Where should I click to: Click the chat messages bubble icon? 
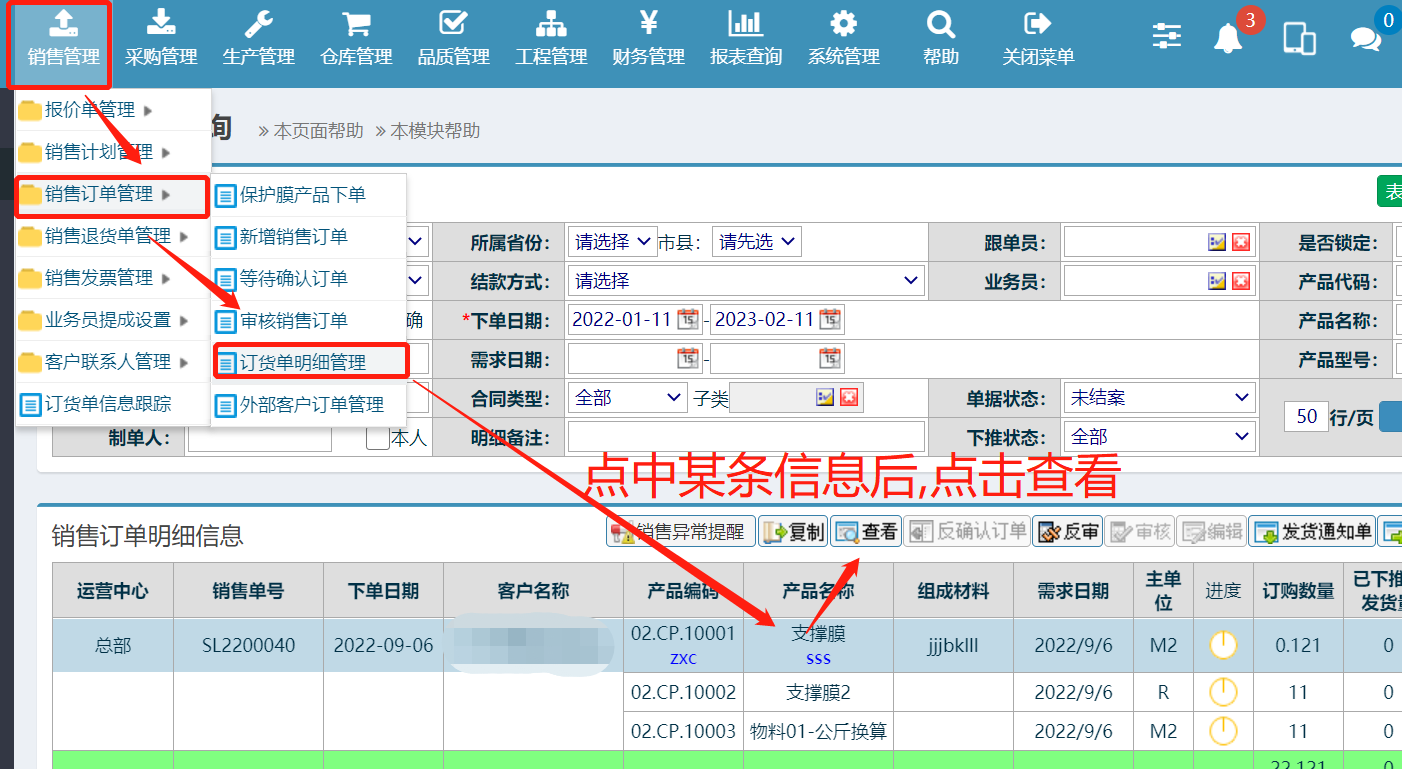point(1365,38)
